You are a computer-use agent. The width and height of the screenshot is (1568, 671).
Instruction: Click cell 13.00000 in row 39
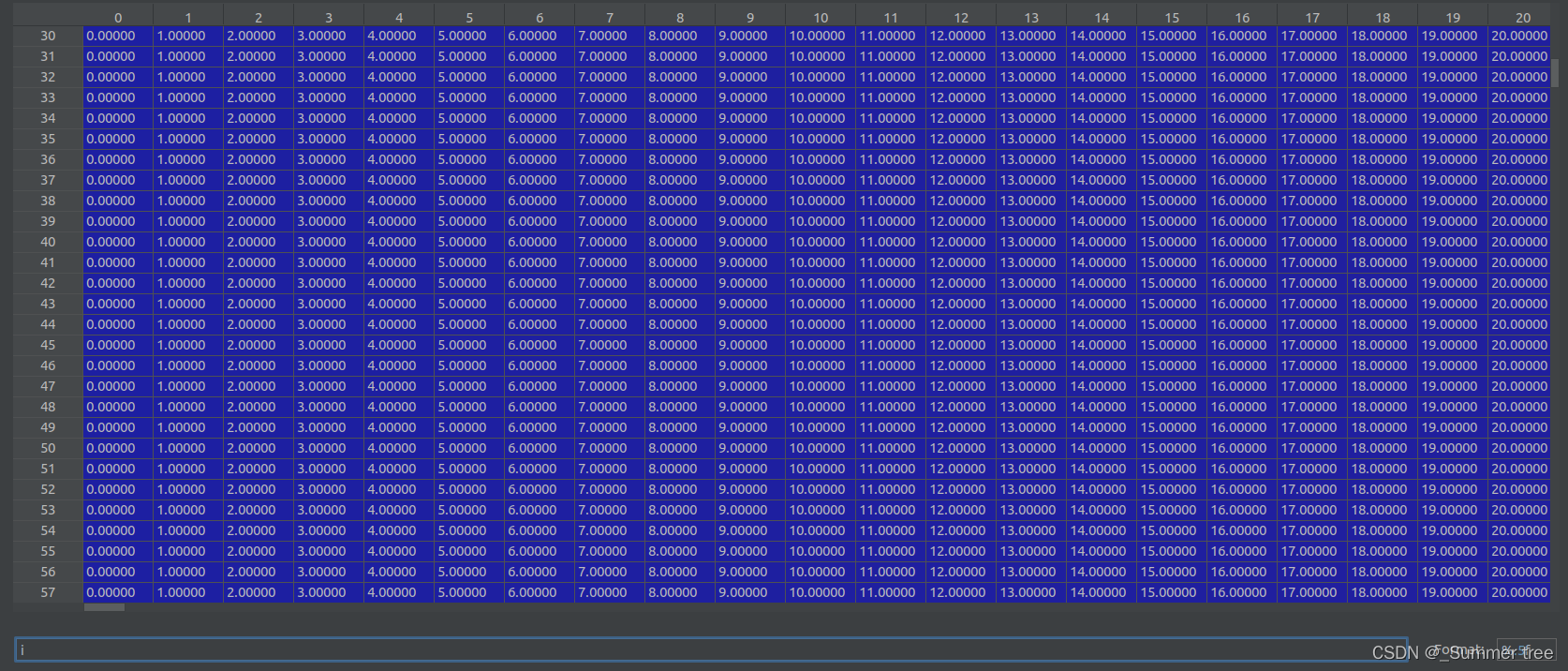point(1031,221)
